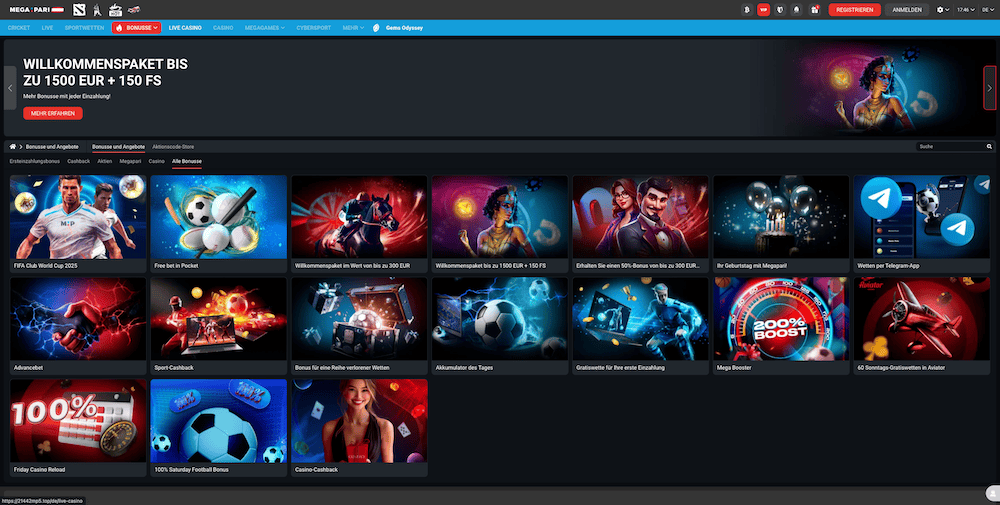Open the Live Casino menu item
Image resolution: width=1000 pixels, height=505 pixels.
pos(185,28)
